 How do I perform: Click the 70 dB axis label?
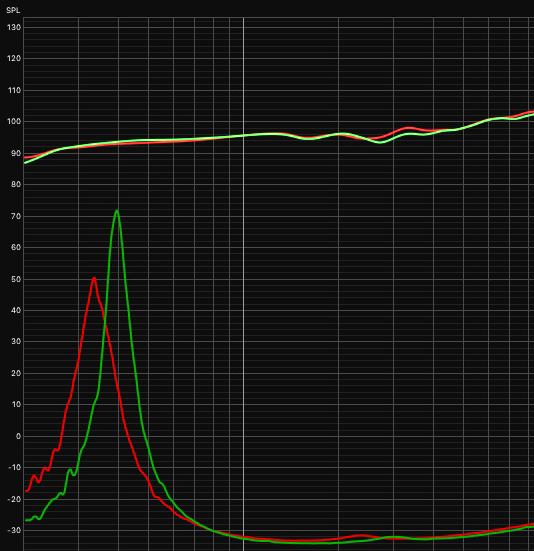16,216
